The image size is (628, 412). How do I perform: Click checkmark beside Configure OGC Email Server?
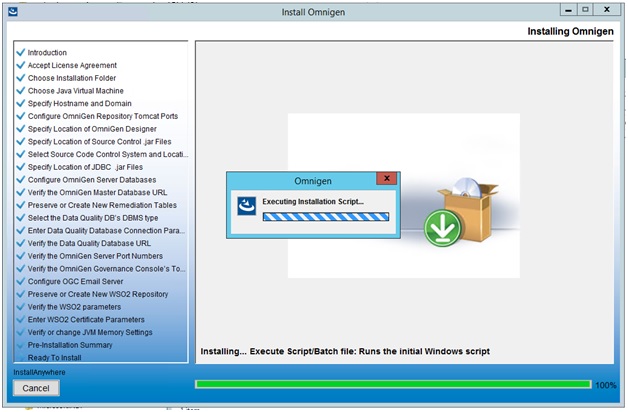[21, 281]
